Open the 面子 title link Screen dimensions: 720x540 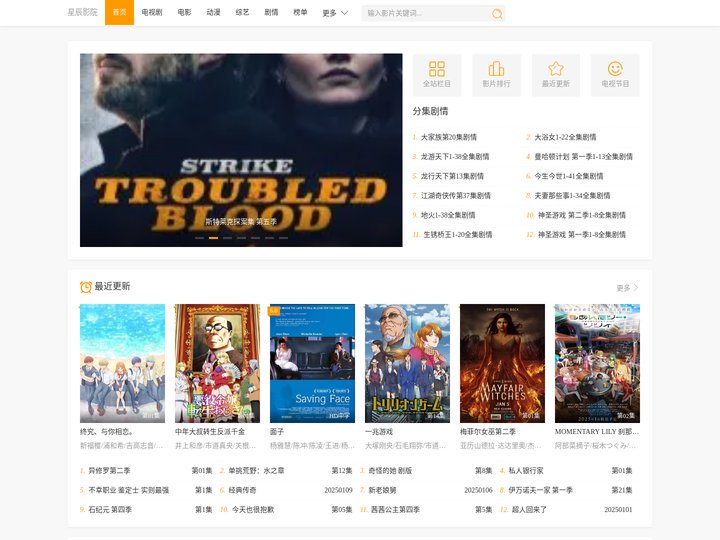pyautogui.click(x=277, y=432)
